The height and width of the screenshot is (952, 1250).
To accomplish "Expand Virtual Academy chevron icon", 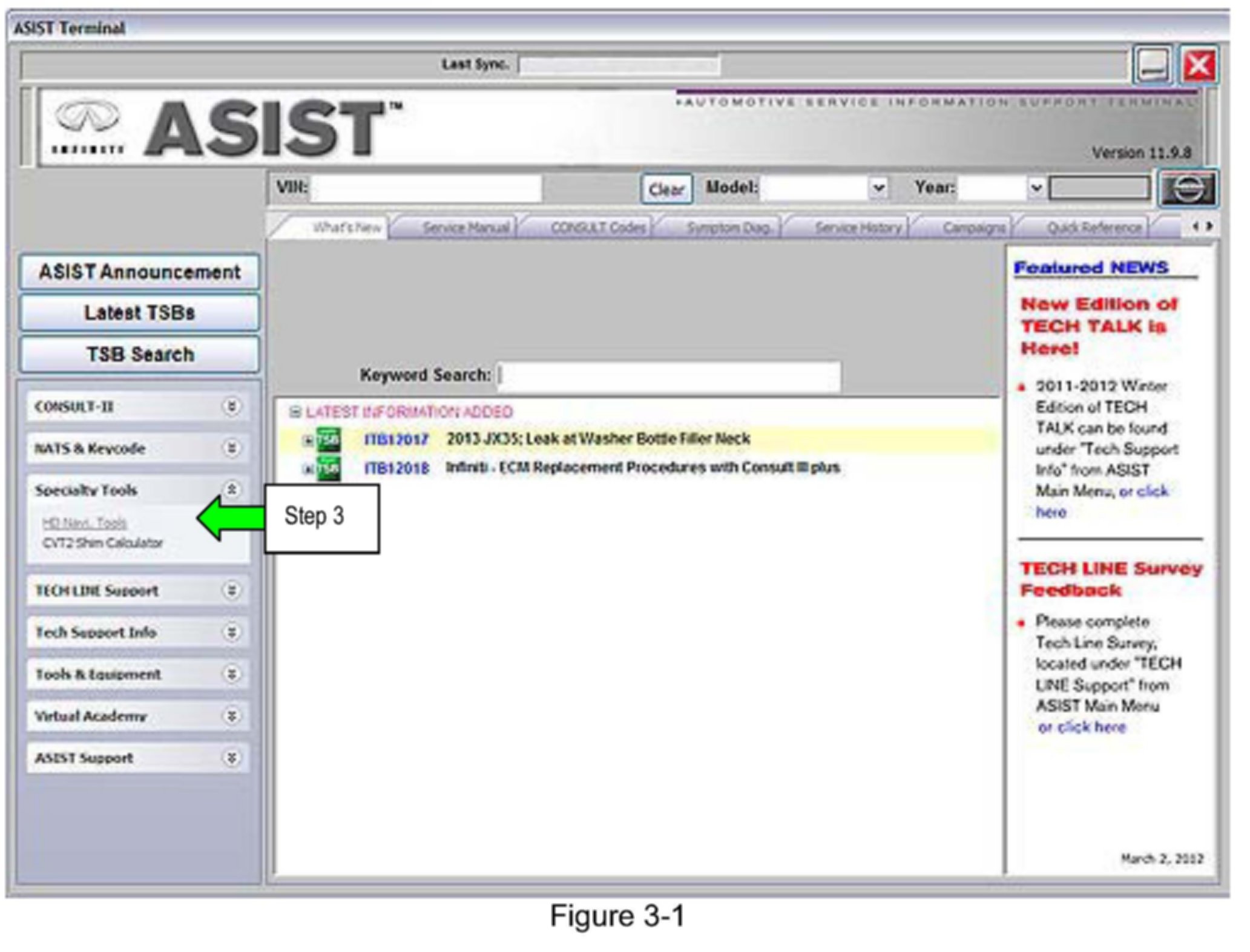I will tap(231, 716).
